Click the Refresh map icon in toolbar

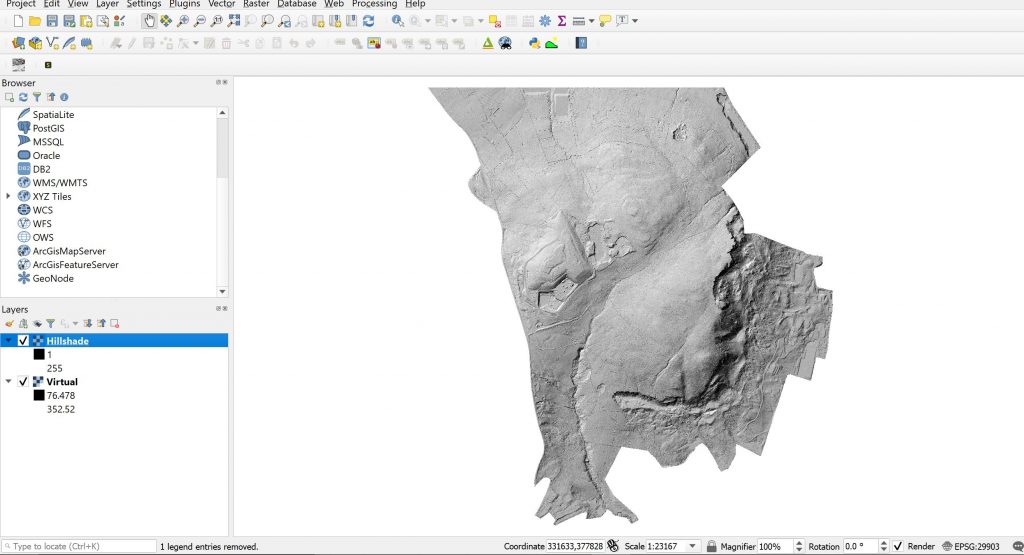point(369,21)
